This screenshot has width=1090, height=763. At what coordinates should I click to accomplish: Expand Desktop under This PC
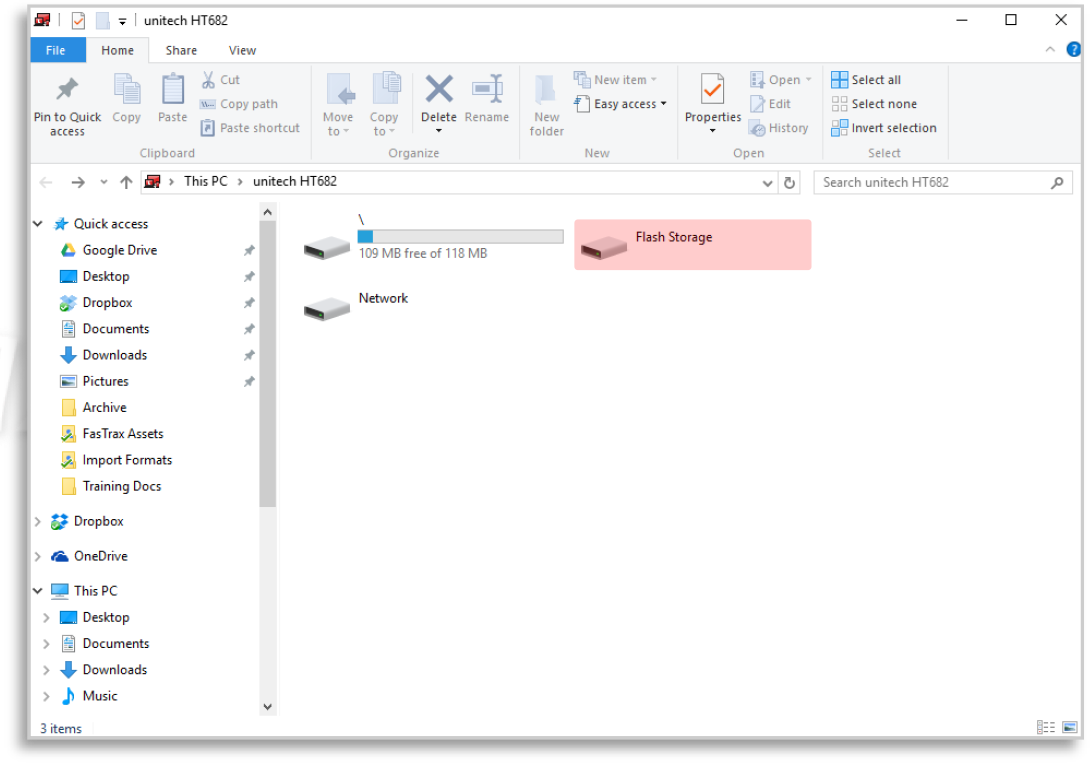click(x=47, y=617)
